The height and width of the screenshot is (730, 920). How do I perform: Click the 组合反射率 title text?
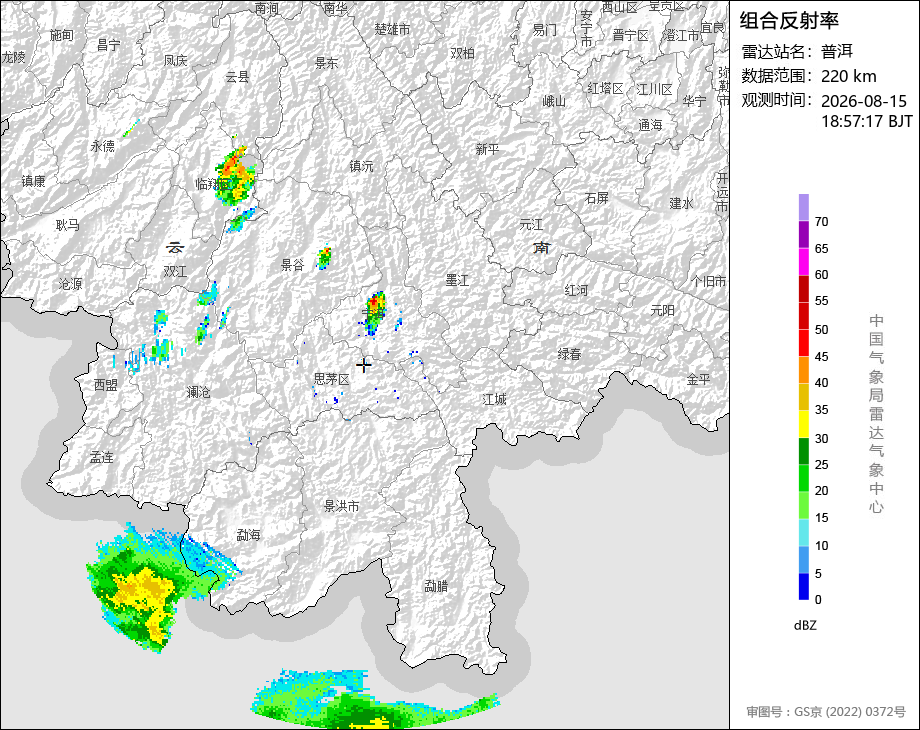click(x=789, y=21)
